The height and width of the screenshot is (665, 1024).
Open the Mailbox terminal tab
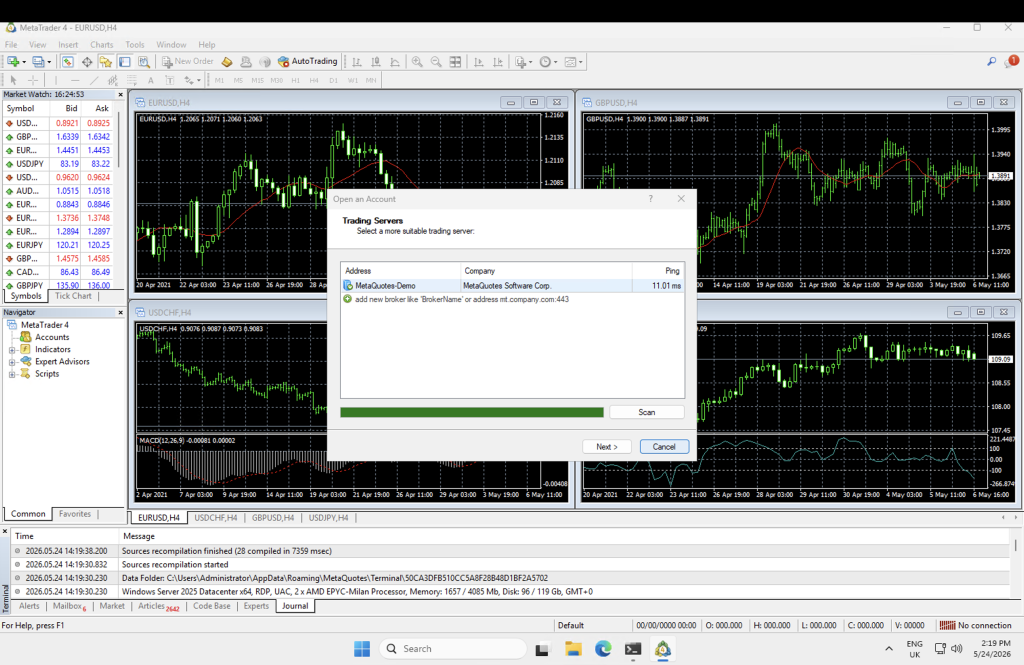pyautogui.click(x=69, y=606)
